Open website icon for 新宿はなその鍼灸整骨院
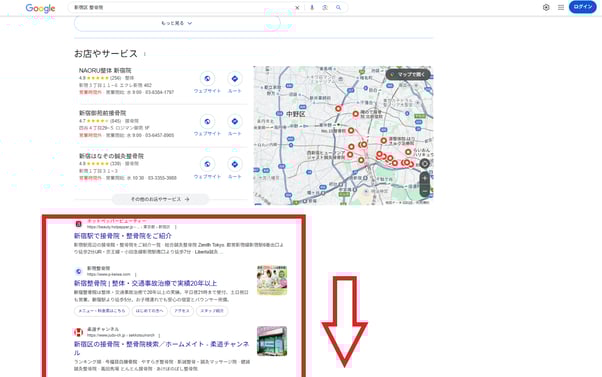The height and width of the screenshot is (377, 602). (x=207, y=164)
